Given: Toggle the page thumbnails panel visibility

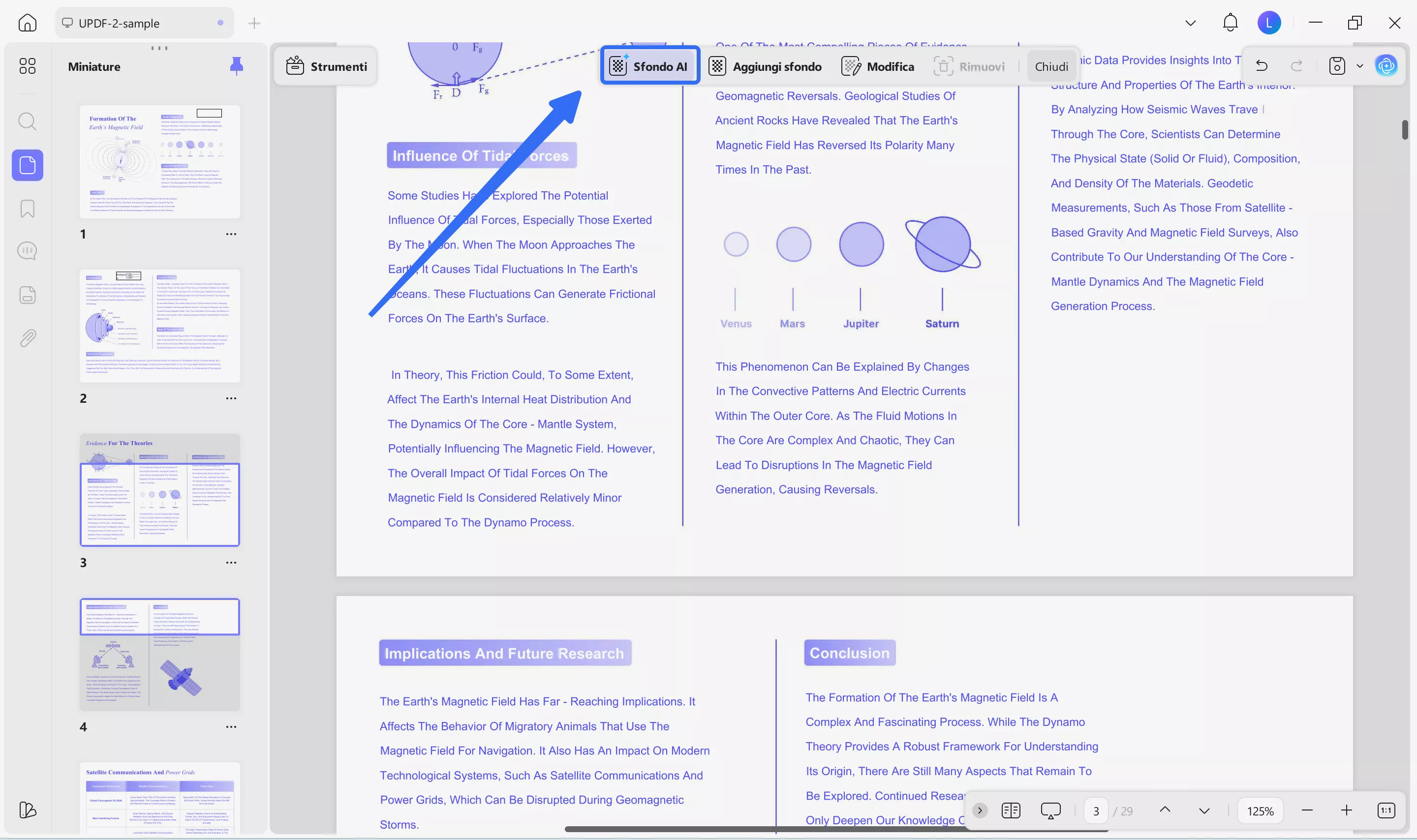Looking at the screenshot, I should pos(27,165).
